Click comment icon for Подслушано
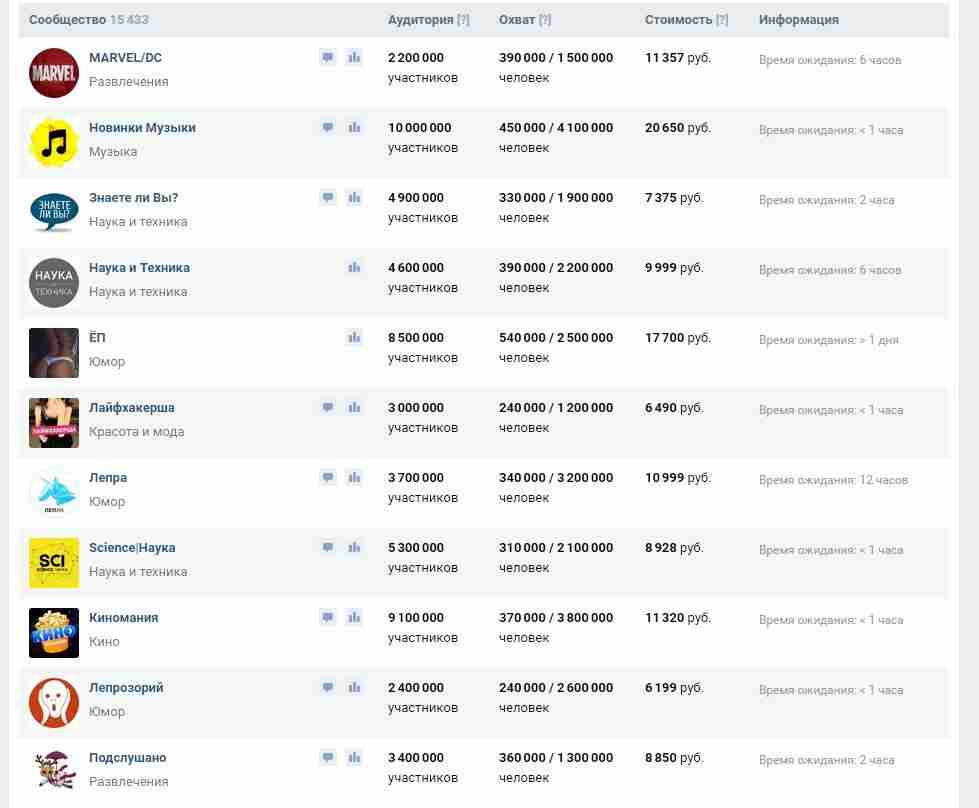The height and width of the screenshot is (808, 979). 328,757
